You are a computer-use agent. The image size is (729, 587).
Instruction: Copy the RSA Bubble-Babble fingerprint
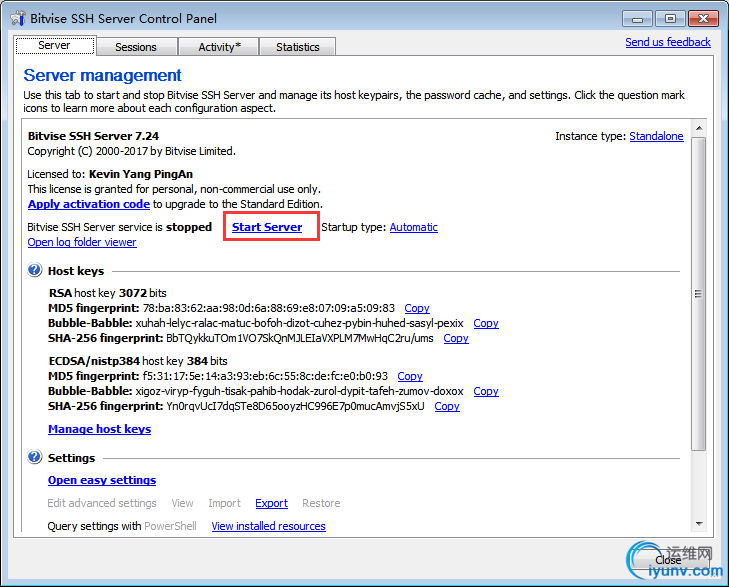pos(486,323)
